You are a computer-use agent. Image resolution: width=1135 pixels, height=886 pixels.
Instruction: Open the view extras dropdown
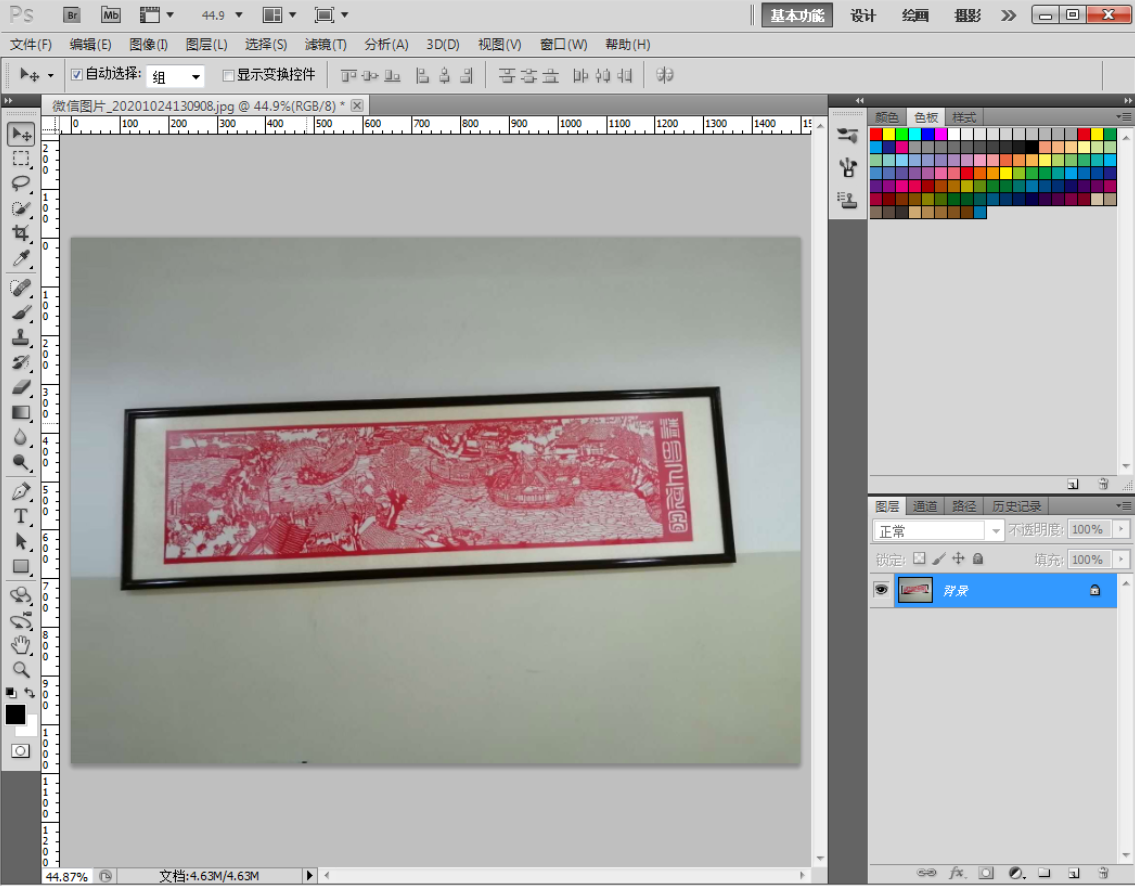coord(157,14)
